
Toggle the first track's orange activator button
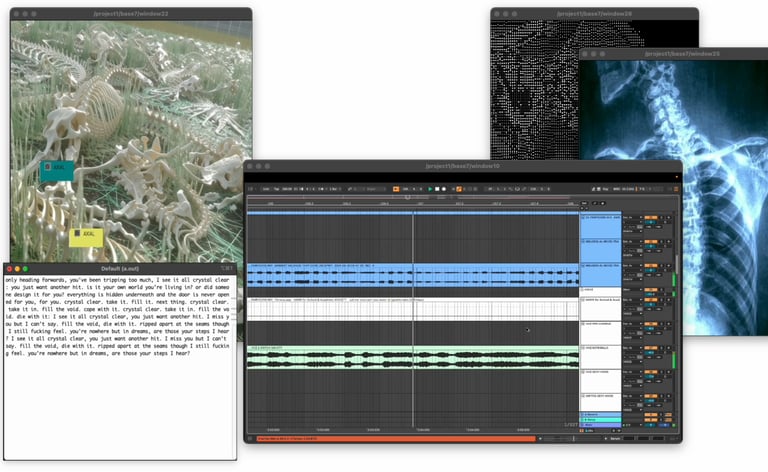(649, 217)
